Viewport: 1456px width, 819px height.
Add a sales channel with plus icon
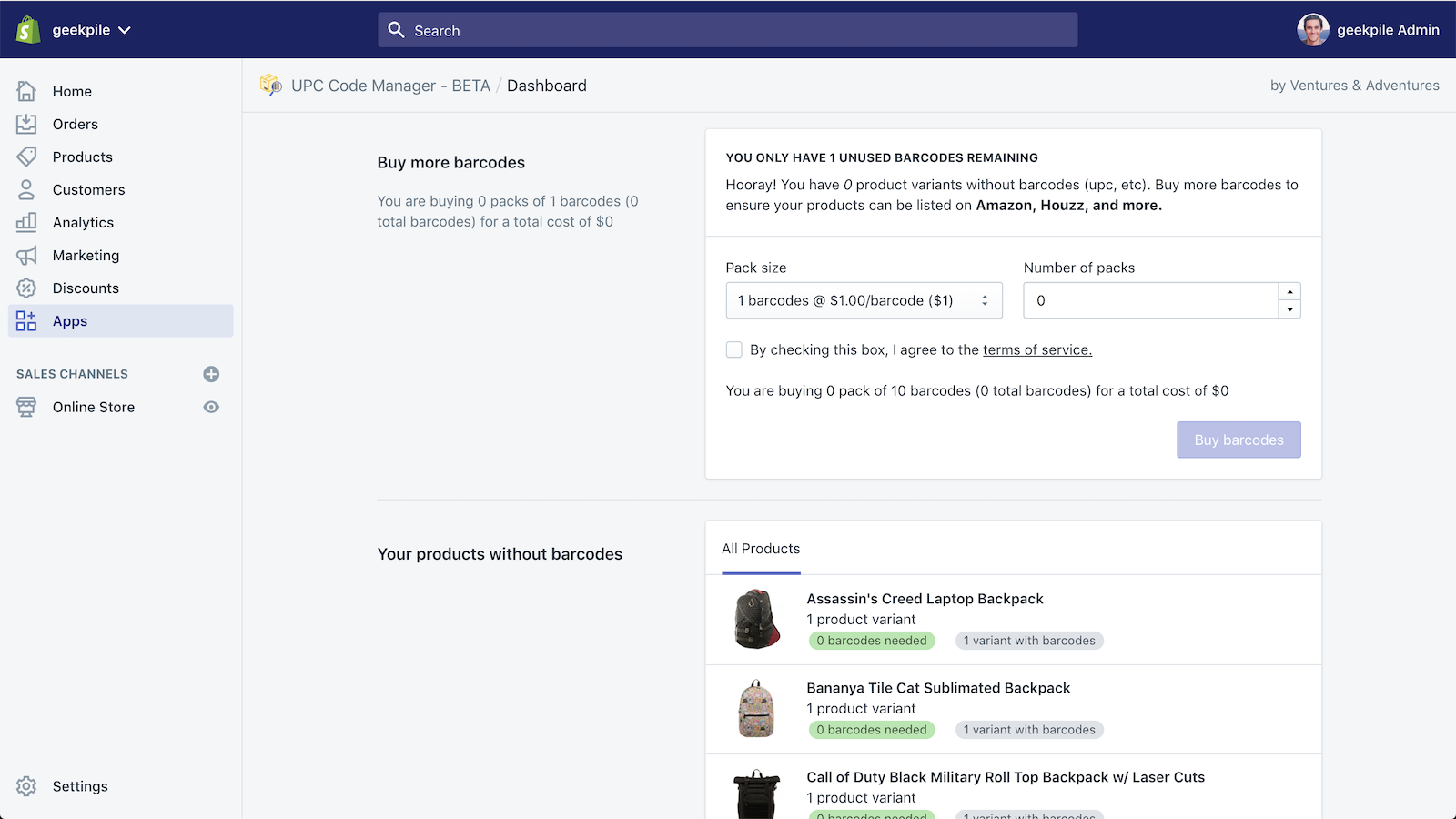211,374
